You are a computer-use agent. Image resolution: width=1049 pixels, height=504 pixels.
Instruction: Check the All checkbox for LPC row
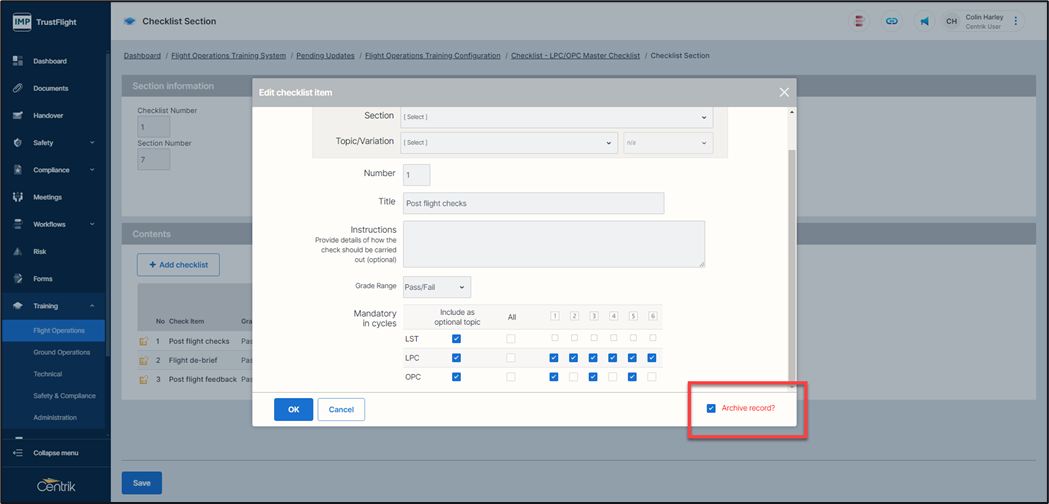click(511, 358)
